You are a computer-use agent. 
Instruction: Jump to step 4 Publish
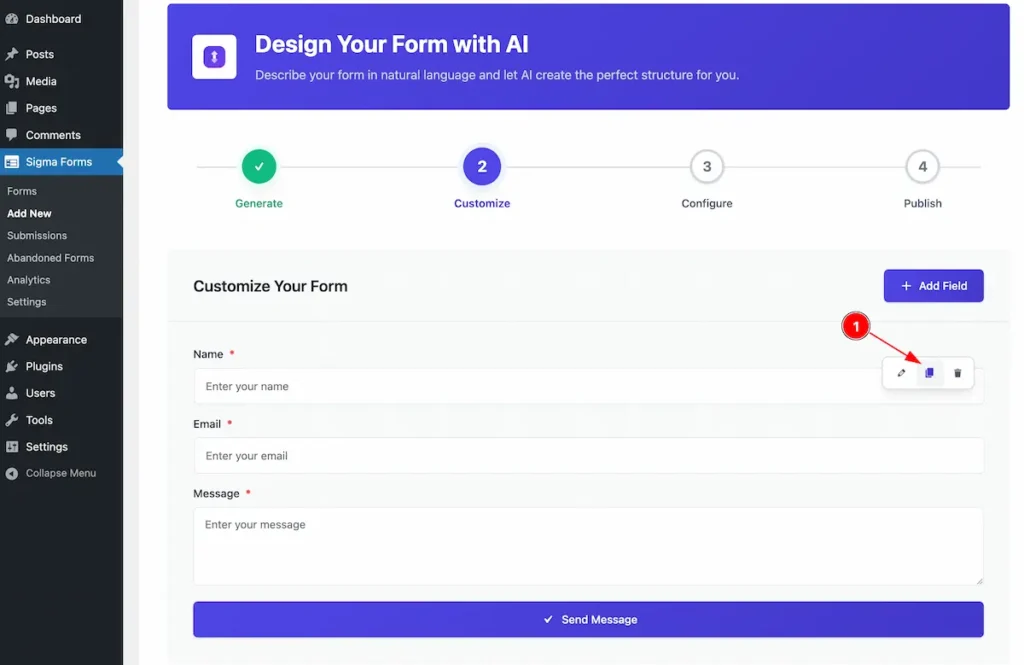(x=922, y=167)
